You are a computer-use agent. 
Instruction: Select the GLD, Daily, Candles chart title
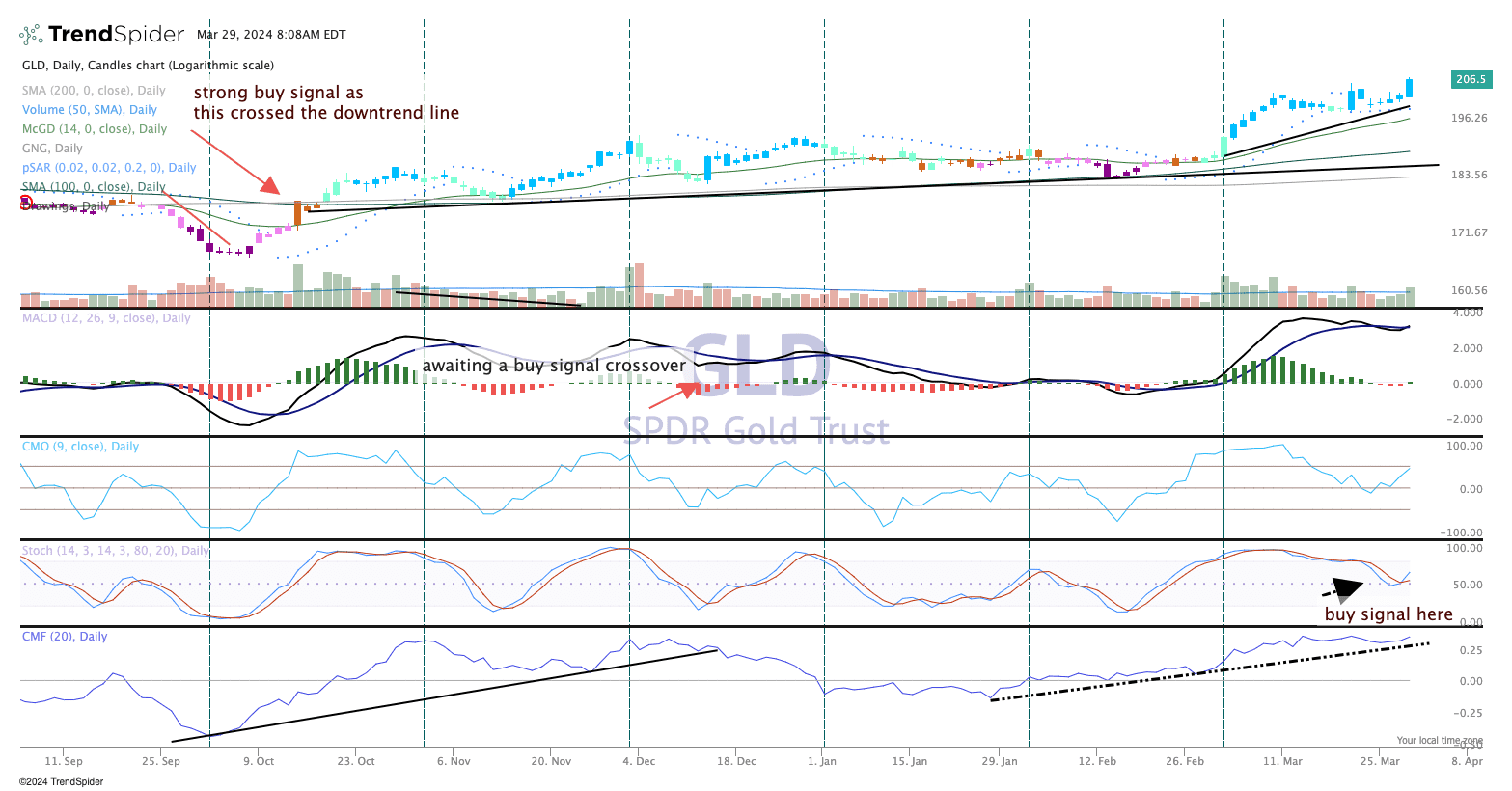[x=148, y=66]
